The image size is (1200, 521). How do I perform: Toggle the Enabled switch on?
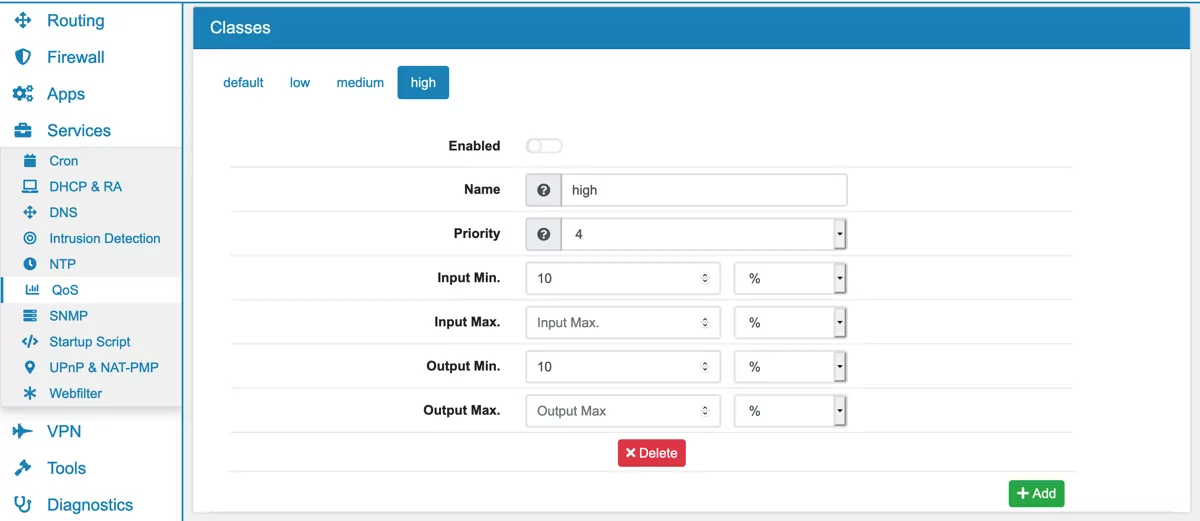tap(544, 146)
